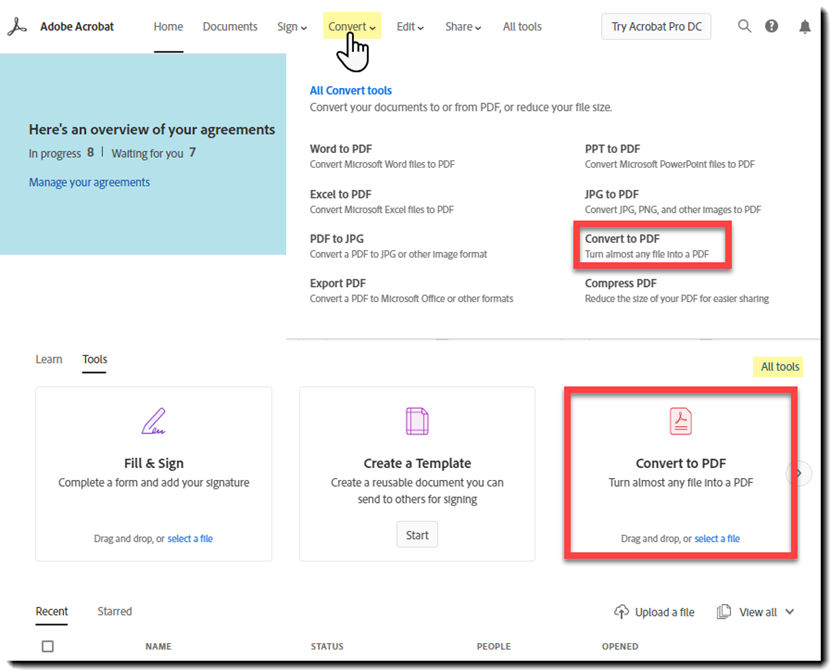
Task: Choose Convert to PDF menu entry
Action: click(647, 246)
